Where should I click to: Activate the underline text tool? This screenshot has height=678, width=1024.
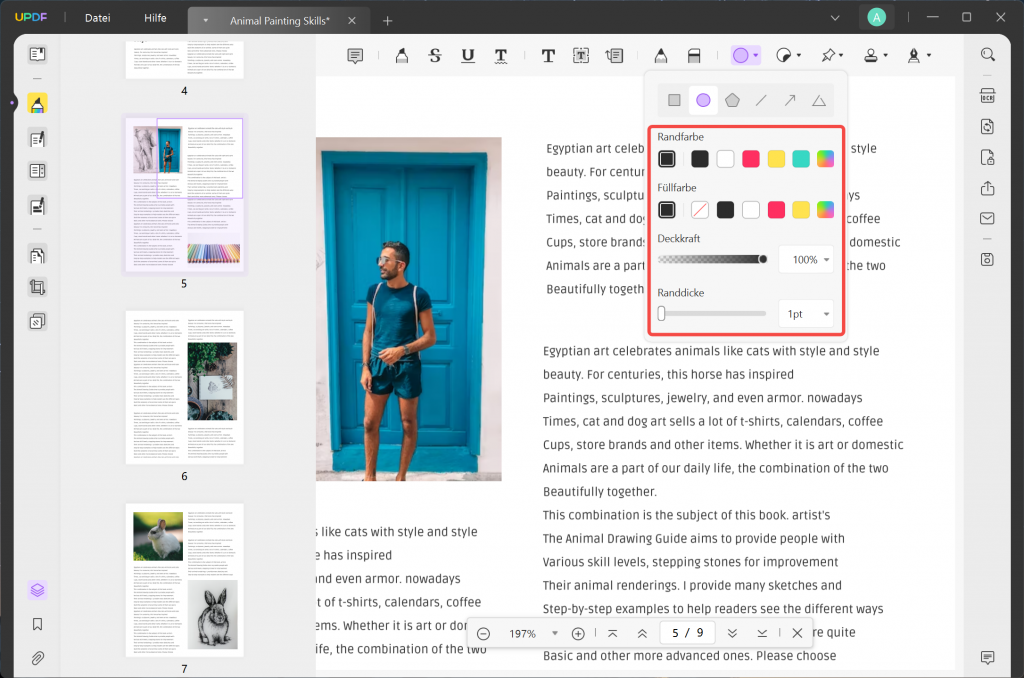(x=468, y=56)
